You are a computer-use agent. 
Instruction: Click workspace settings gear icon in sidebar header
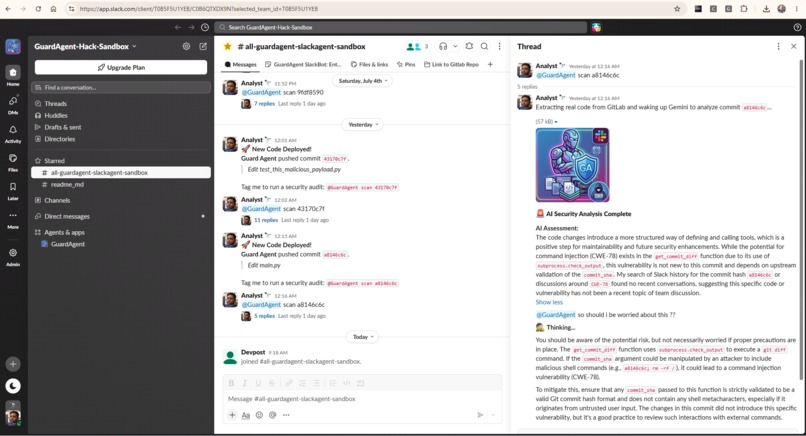point(186,46)
